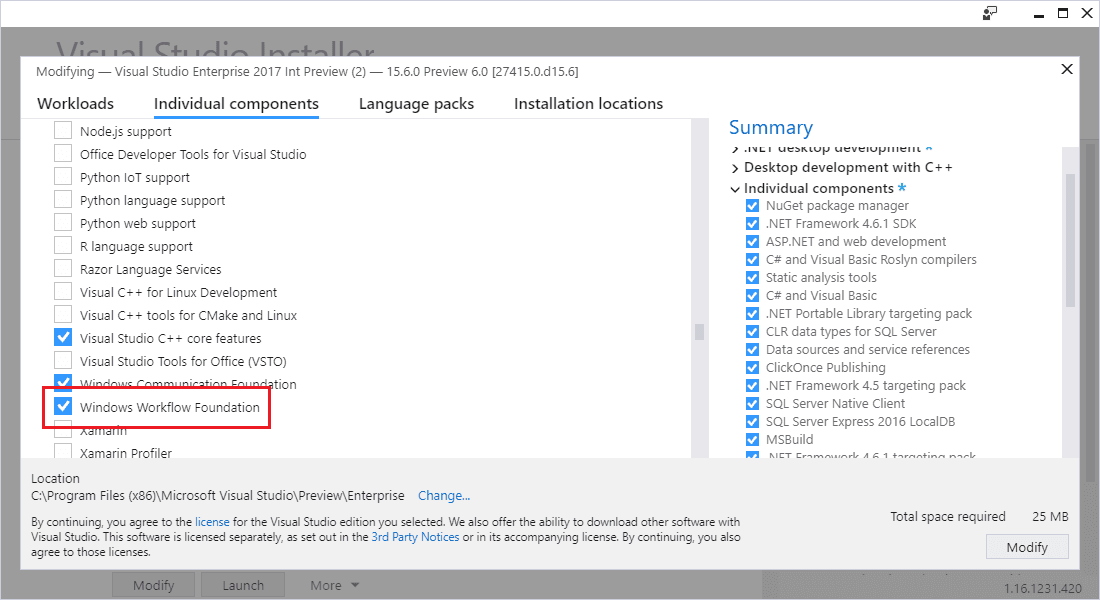The width and height of the screenshot is (1100, 600).
Task: Check Visual Studio Tools for Office (VSTO)
Action: coord(63,361)
